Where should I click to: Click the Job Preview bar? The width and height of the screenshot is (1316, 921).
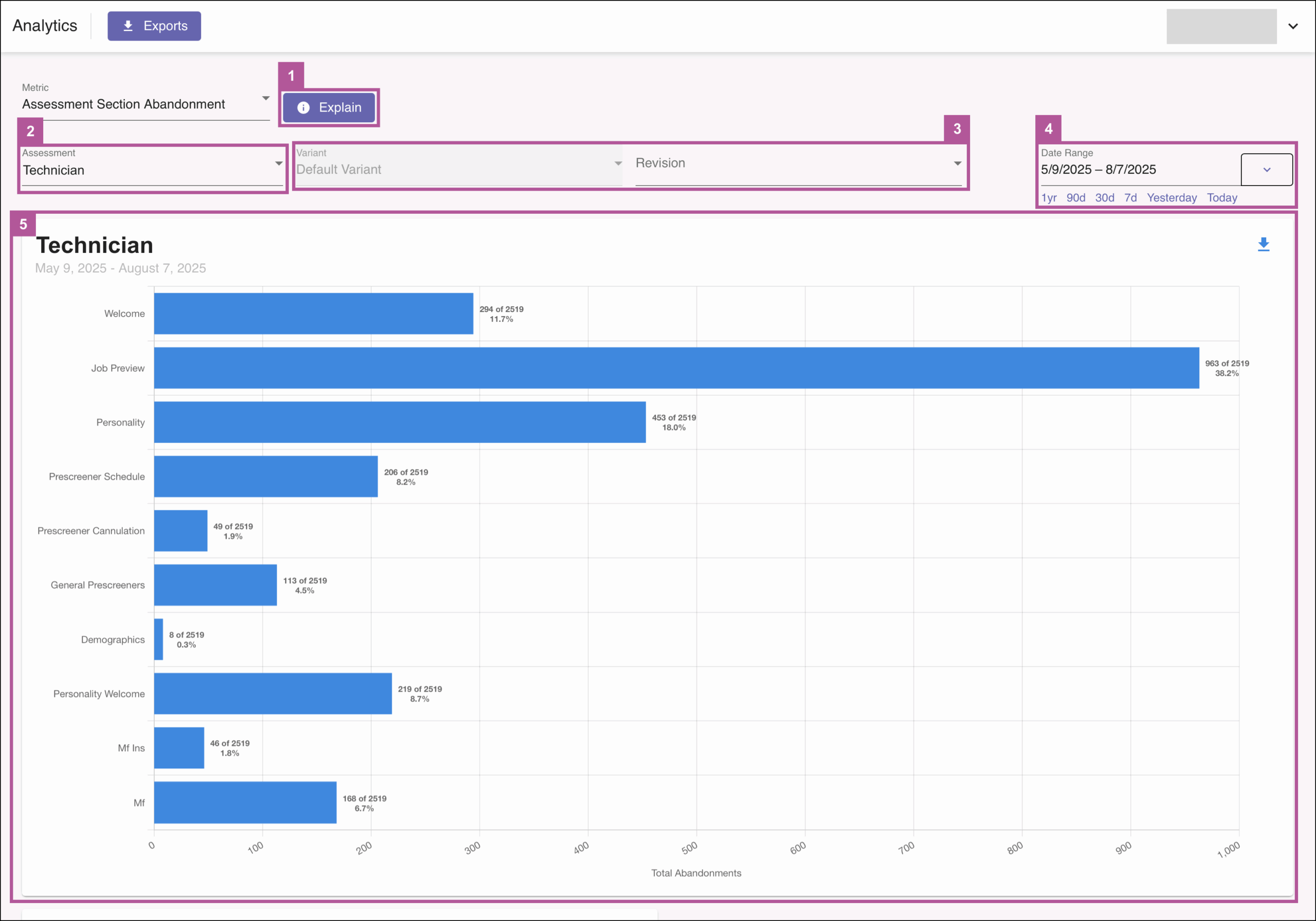[x=677, y=368]
